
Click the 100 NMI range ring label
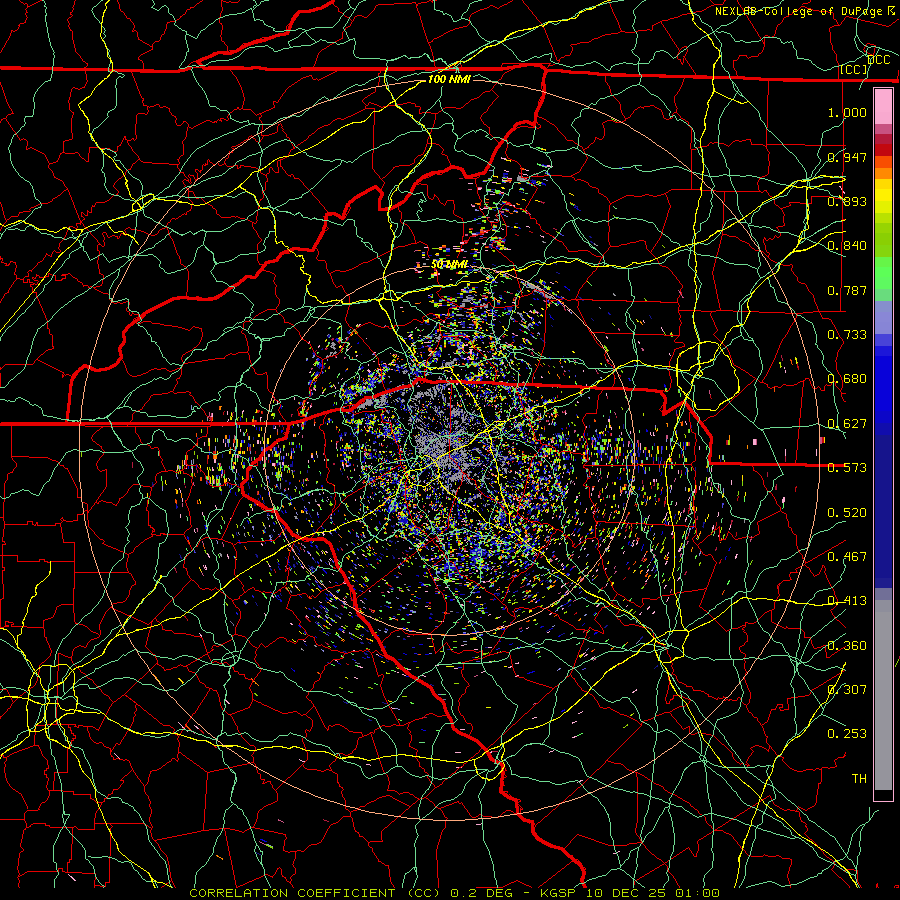(449, 79)
